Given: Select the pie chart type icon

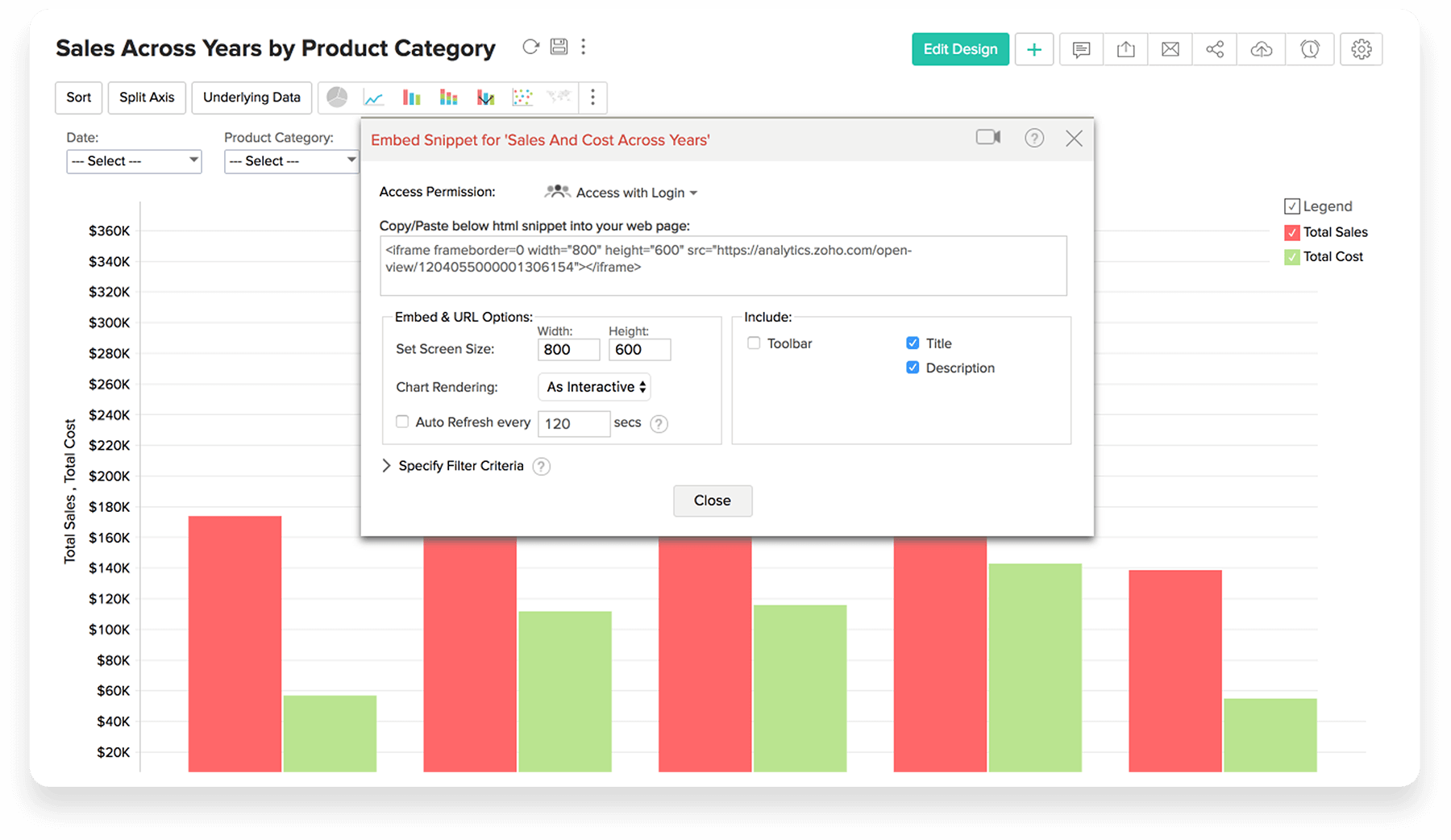Looking at the screenshot, I should click(x=337, y=98).
